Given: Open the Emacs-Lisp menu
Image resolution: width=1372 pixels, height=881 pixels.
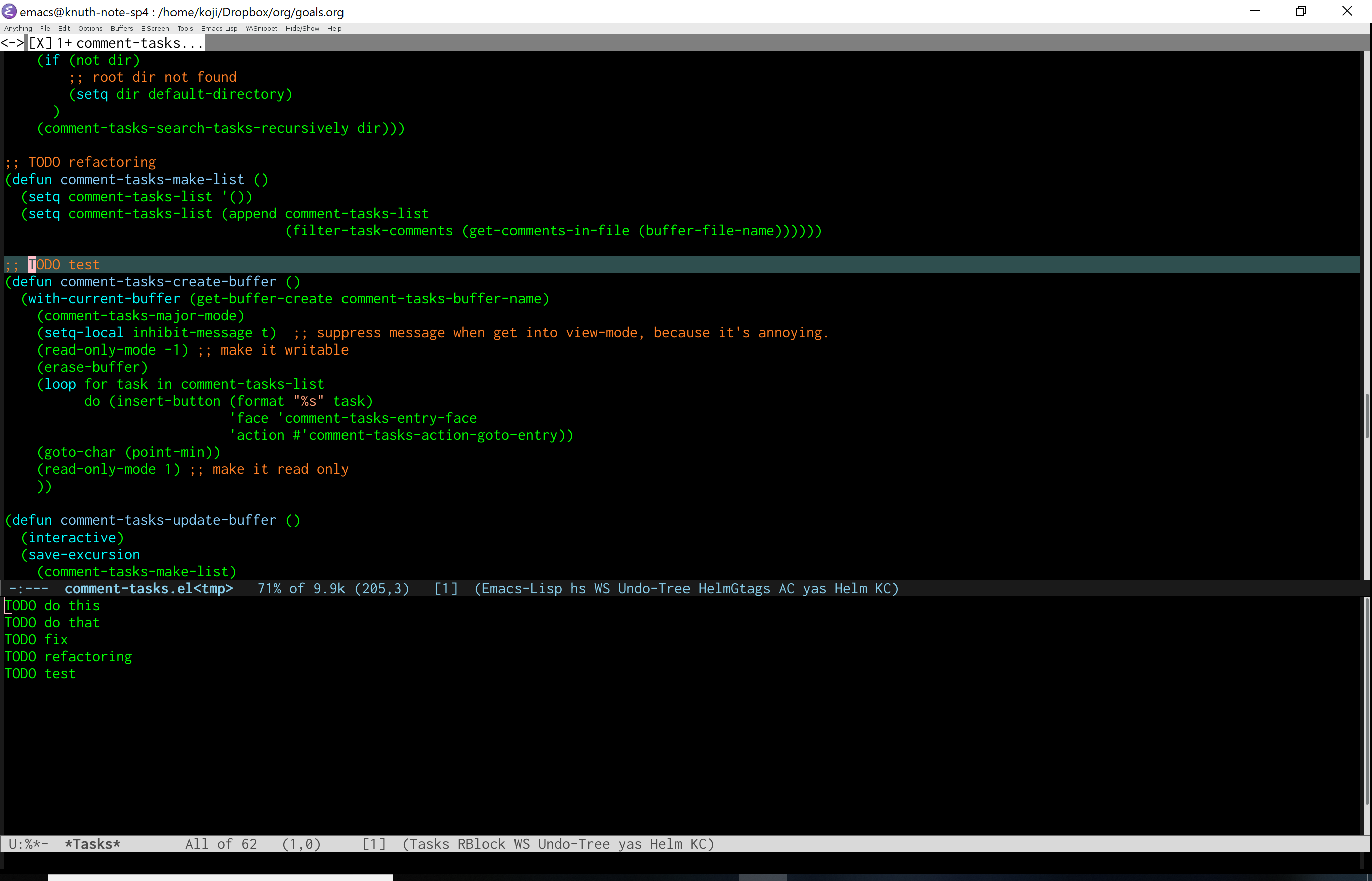Looking at the screenshot, I should click(219, 28).
